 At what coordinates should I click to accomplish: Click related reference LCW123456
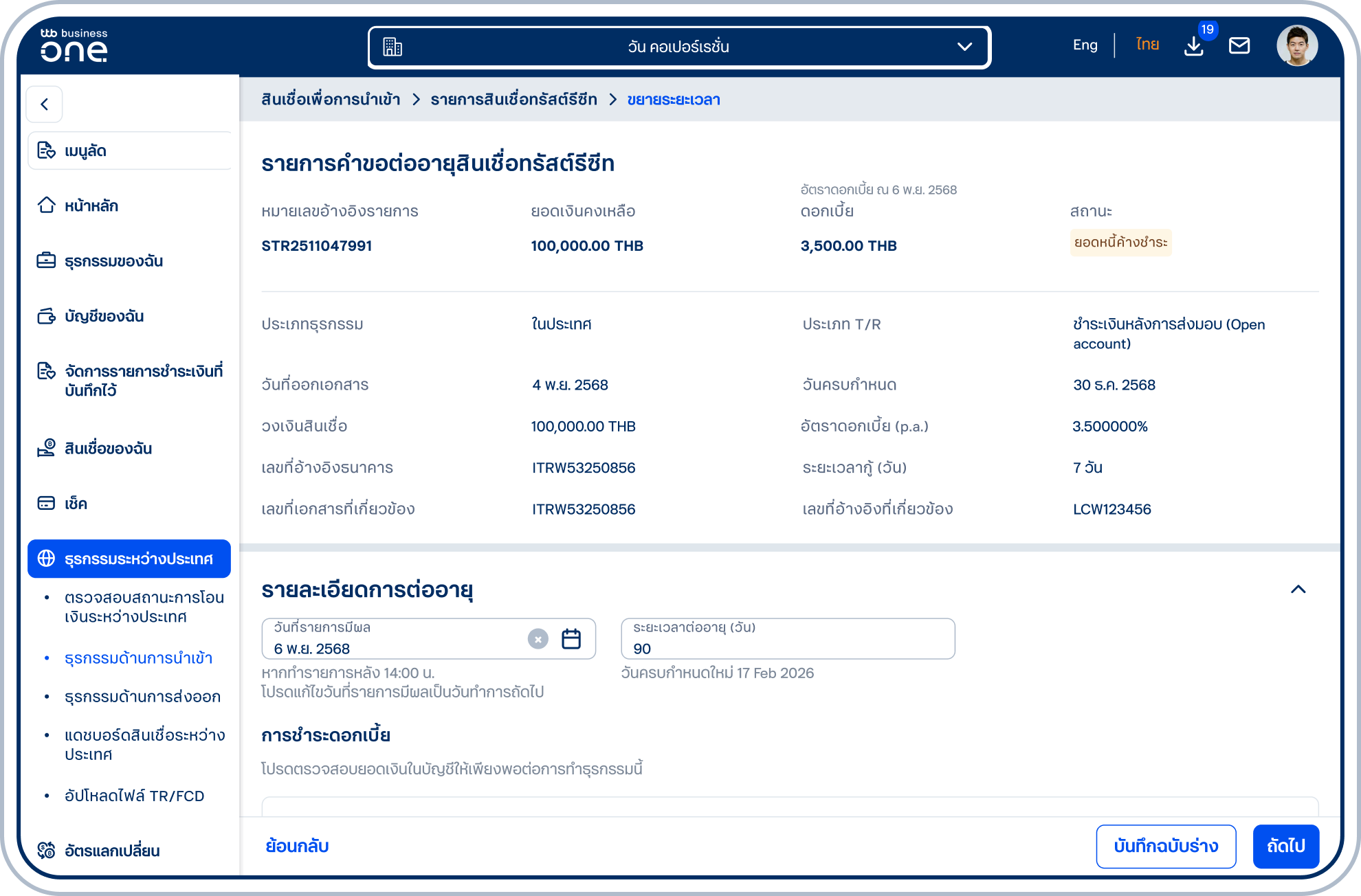pyautogui.click(x=1112, y=509)
